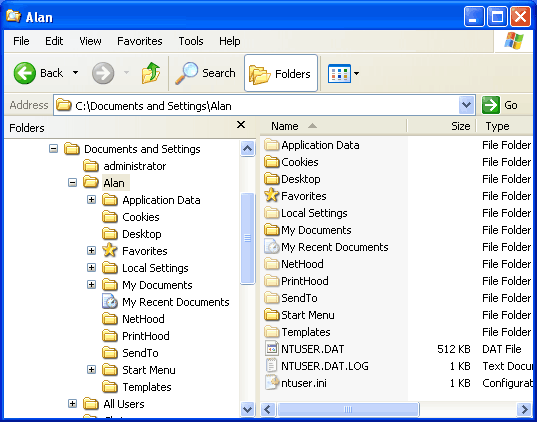This screenshot has height=422, width=537.
Task: Click the green Back arrow icon
Action: click(x=24, y=73)
